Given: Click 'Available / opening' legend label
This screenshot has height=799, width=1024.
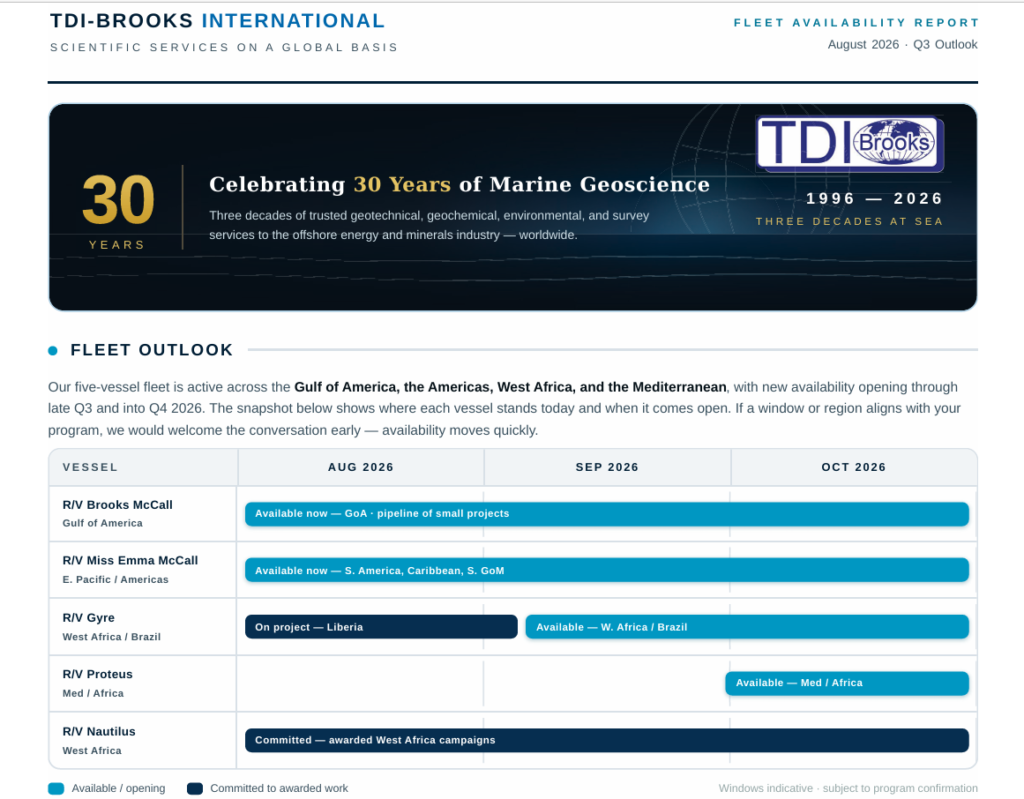Looking at the screenshot, I should pos(118,789).
